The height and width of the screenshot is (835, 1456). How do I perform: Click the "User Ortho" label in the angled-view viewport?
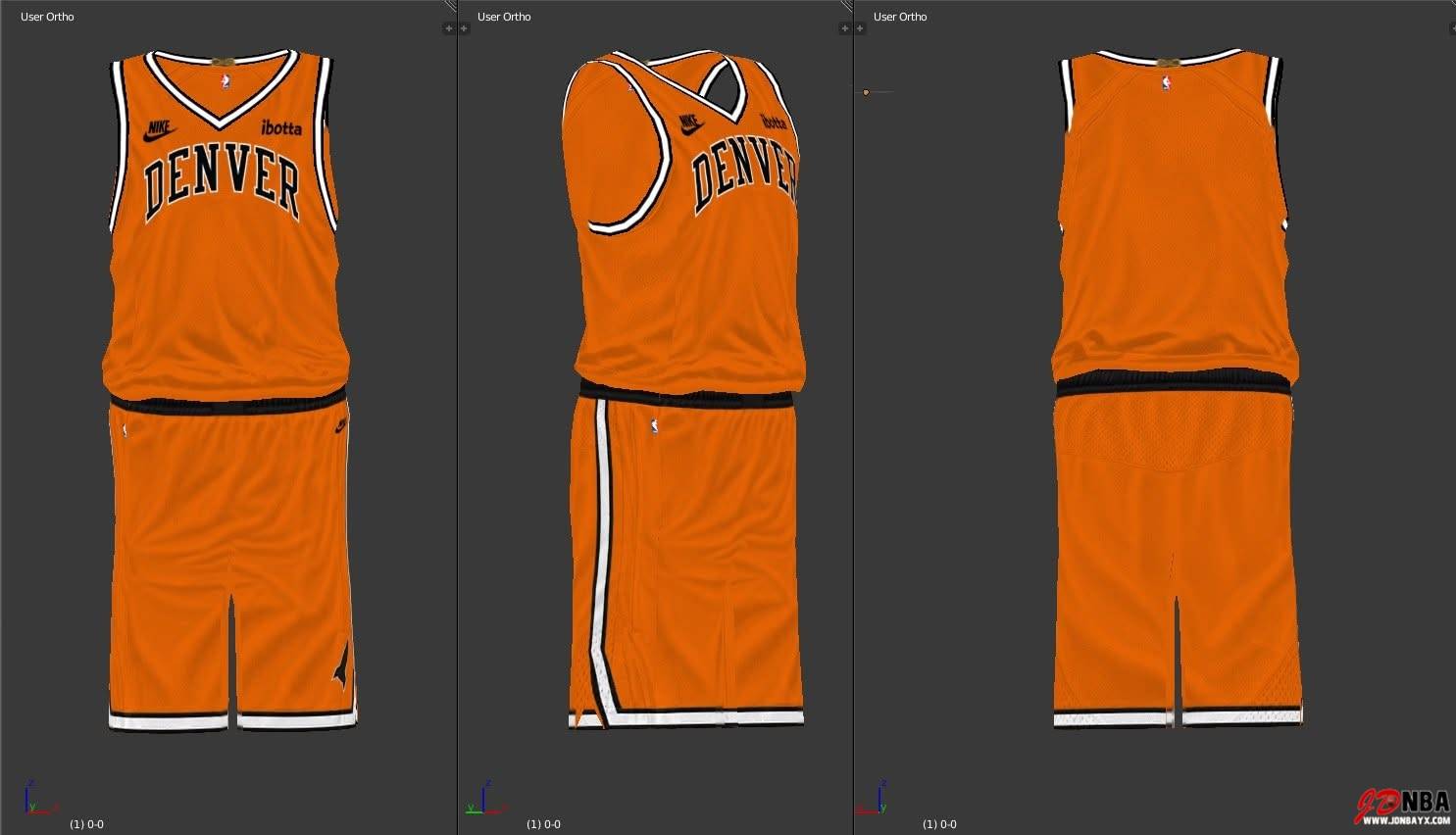[x=504, y=17]
